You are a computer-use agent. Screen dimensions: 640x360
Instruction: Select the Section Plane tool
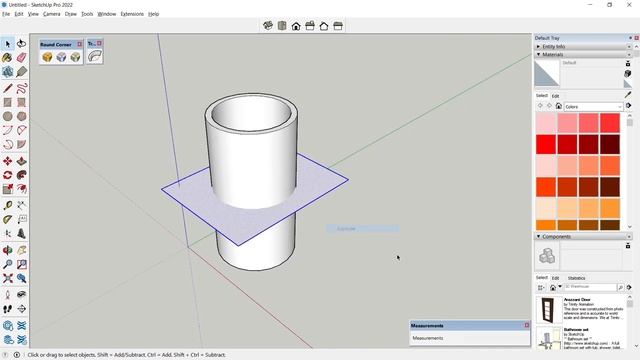coord(22,309)
